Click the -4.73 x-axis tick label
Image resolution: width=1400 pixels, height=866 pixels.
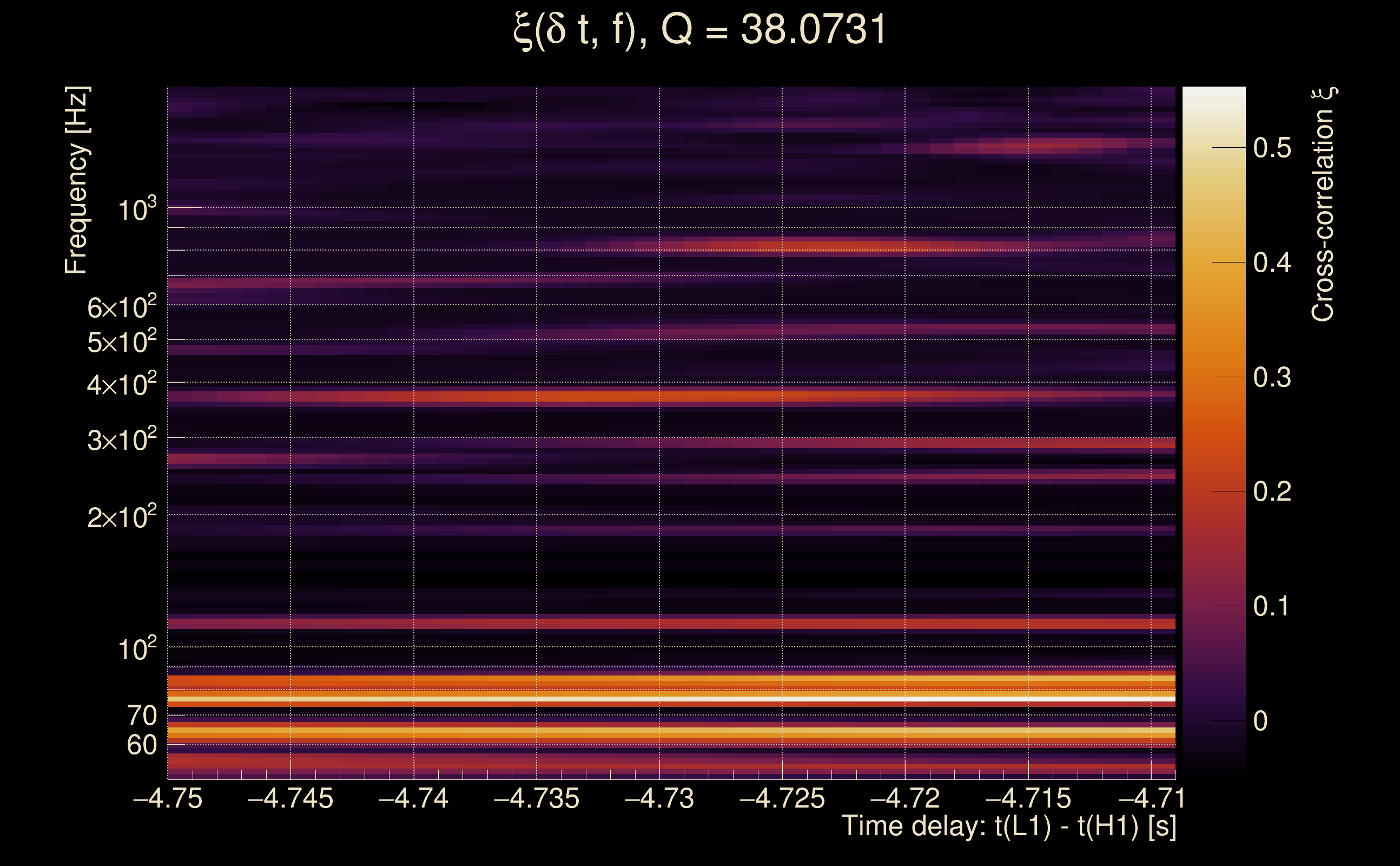point(659,798)
